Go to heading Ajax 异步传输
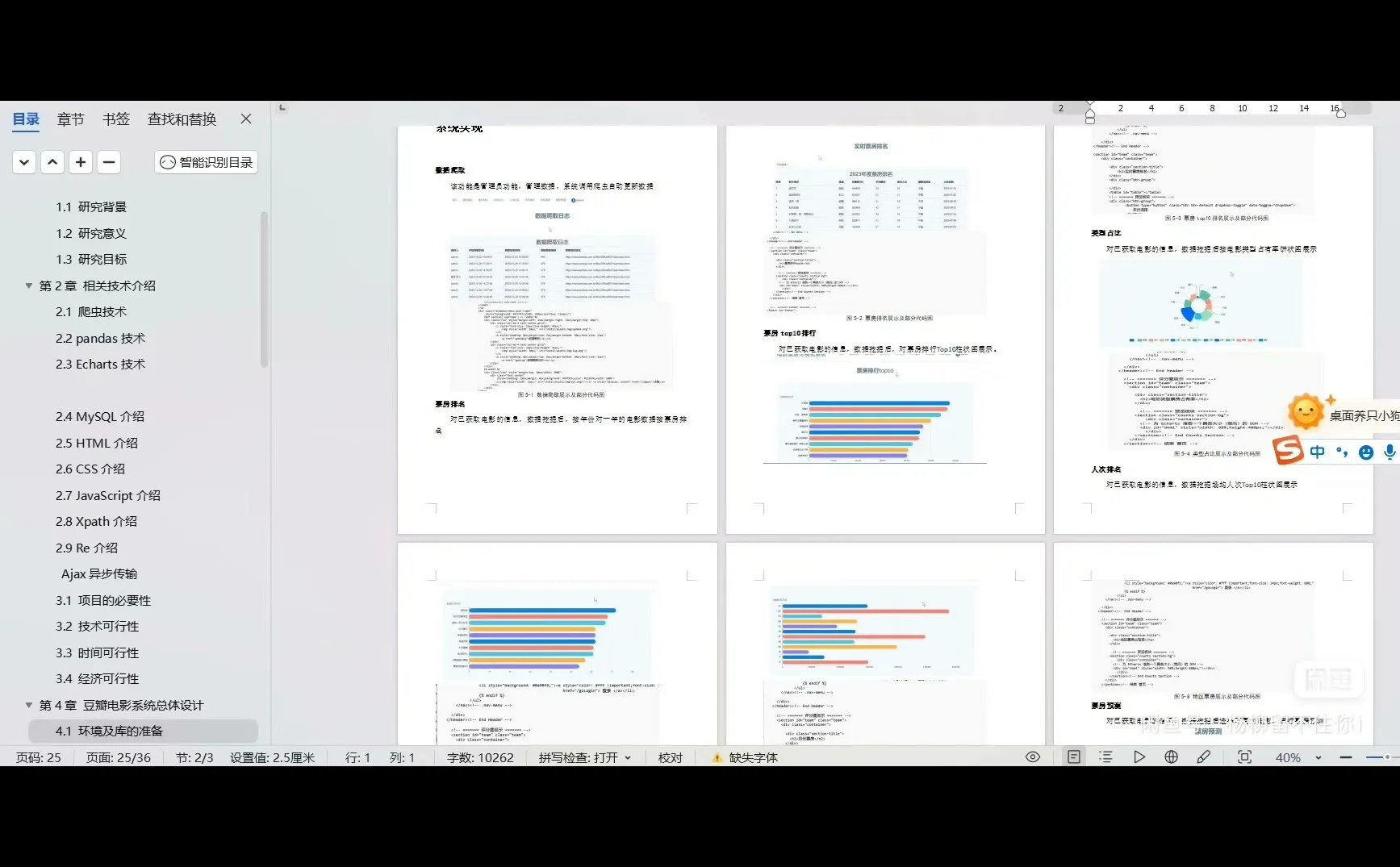Image resolution: width=1400 pixels, height=867 pixels. [99, 574]
